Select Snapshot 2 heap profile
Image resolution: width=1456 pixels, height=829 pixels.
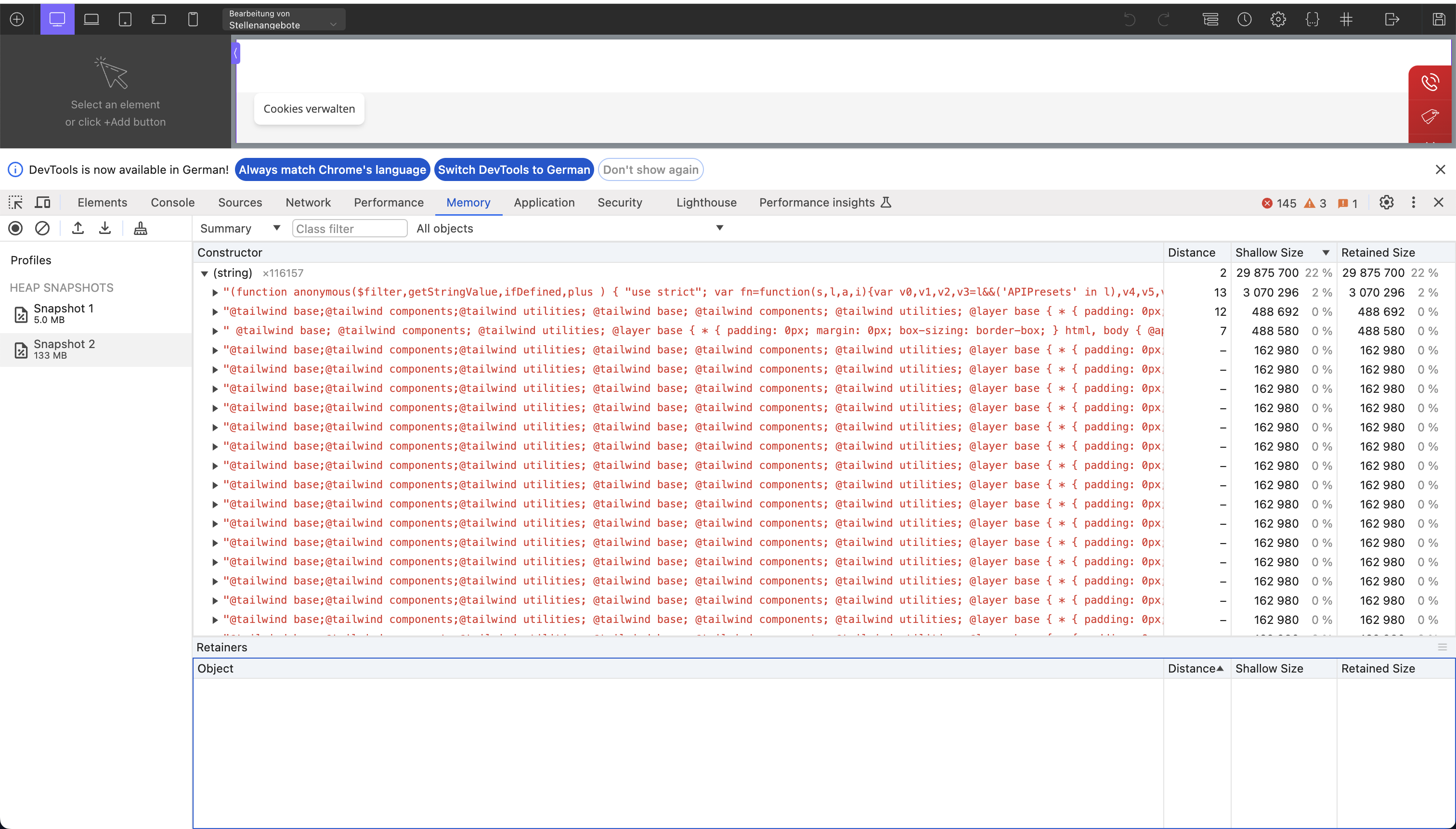[96, 349]
